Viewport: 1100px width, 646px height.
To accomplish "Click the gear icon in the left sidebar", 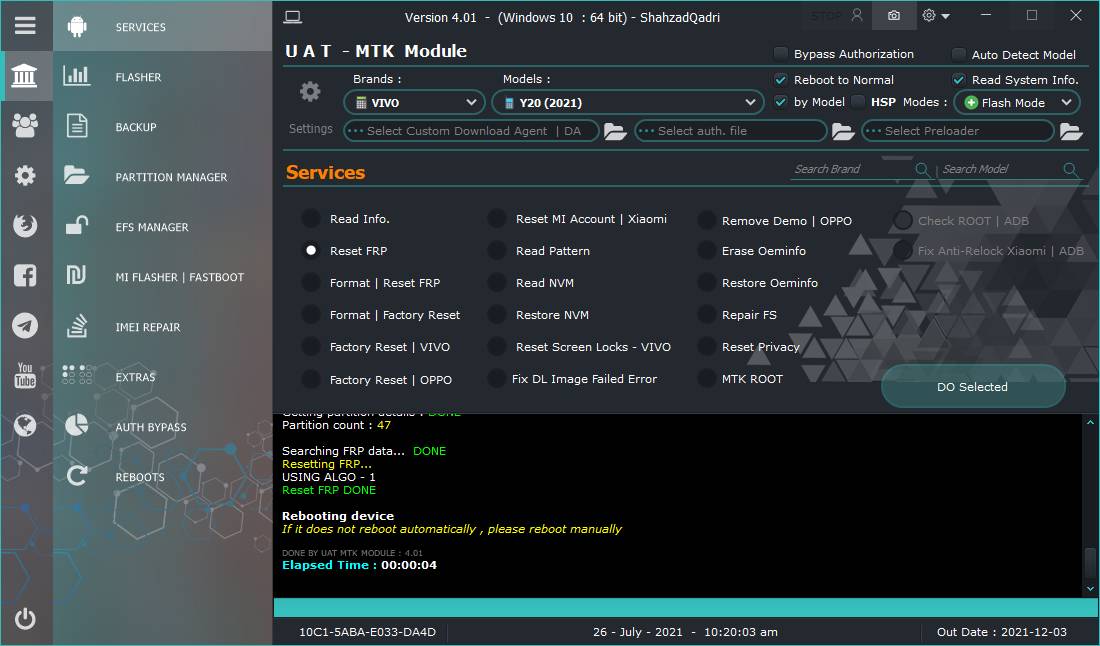I will (x=25, y=175).
